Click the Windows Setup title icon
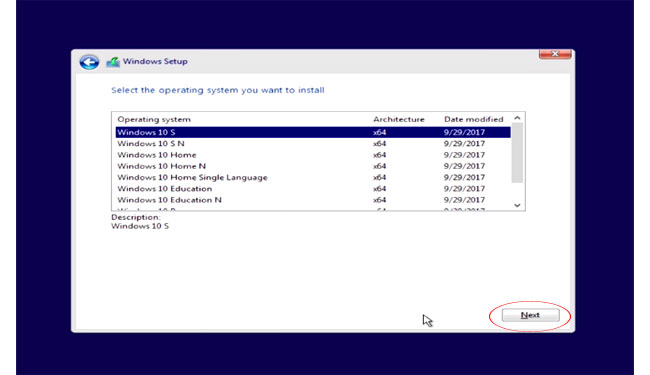 (x=113, y=62)
